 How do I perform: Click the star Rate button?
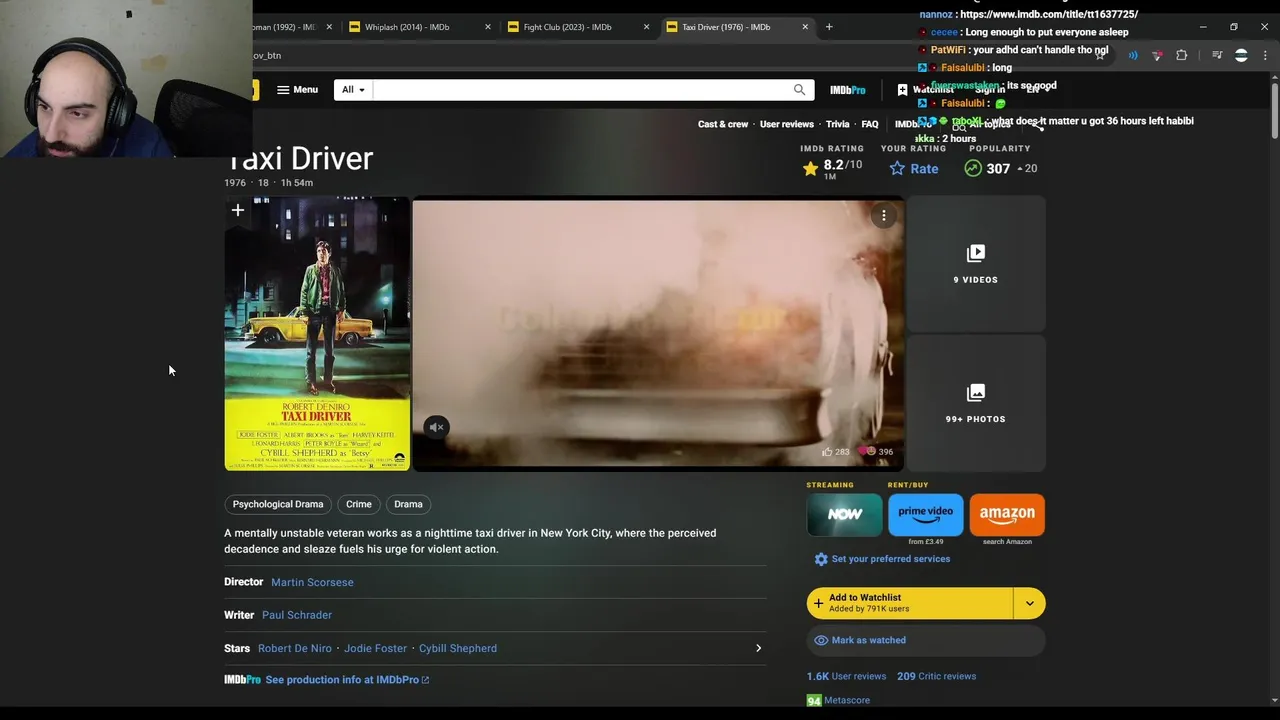click(x=914, y=169)
